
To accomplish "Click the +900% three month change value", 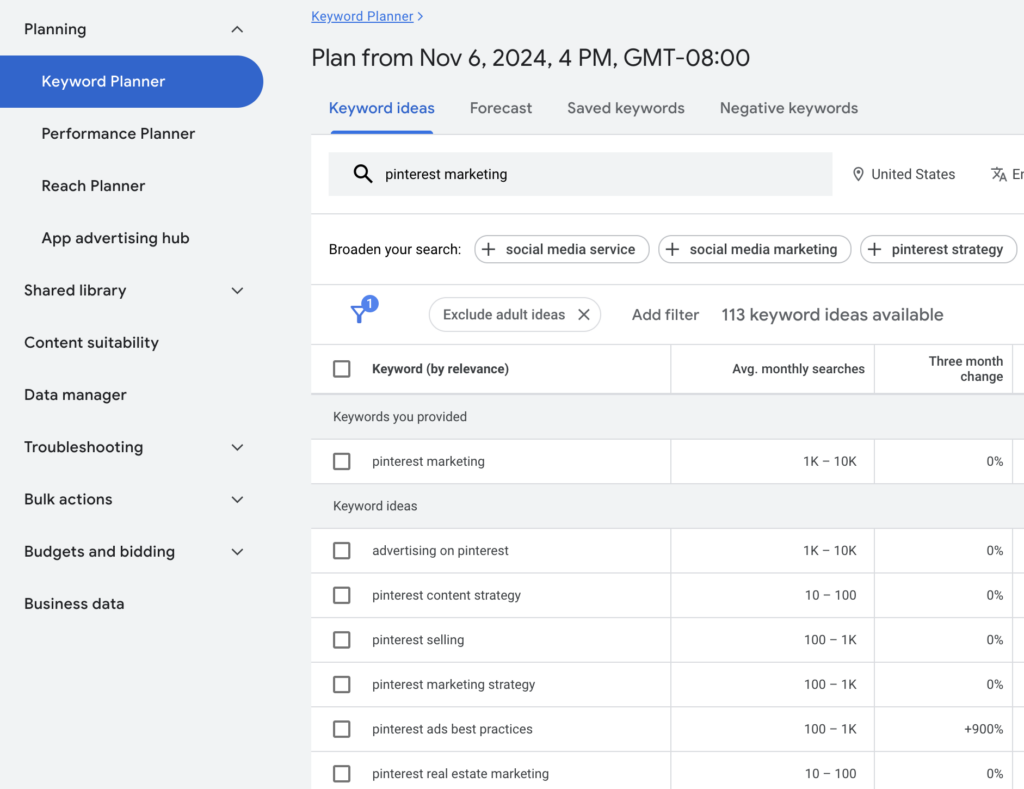I will (x=984, y=730).
